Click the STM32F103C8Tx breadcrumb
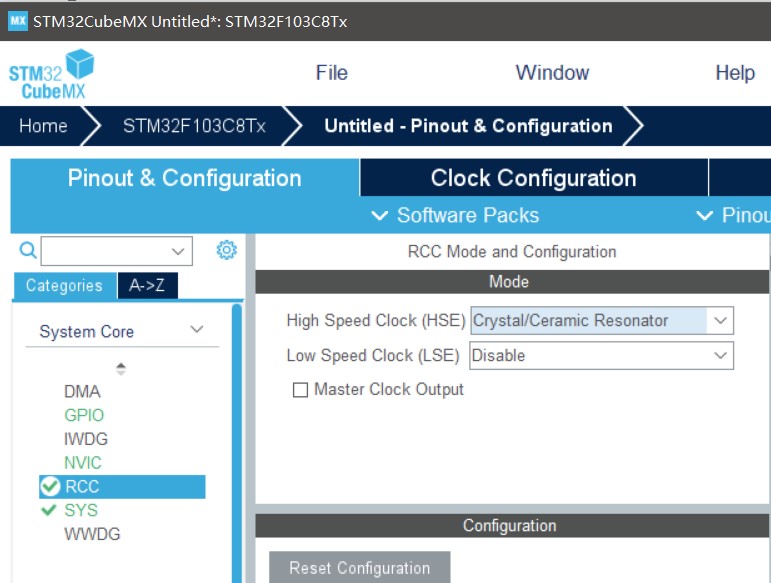The width and height of the screenshot is (771, 583). (x=194, y=126)
